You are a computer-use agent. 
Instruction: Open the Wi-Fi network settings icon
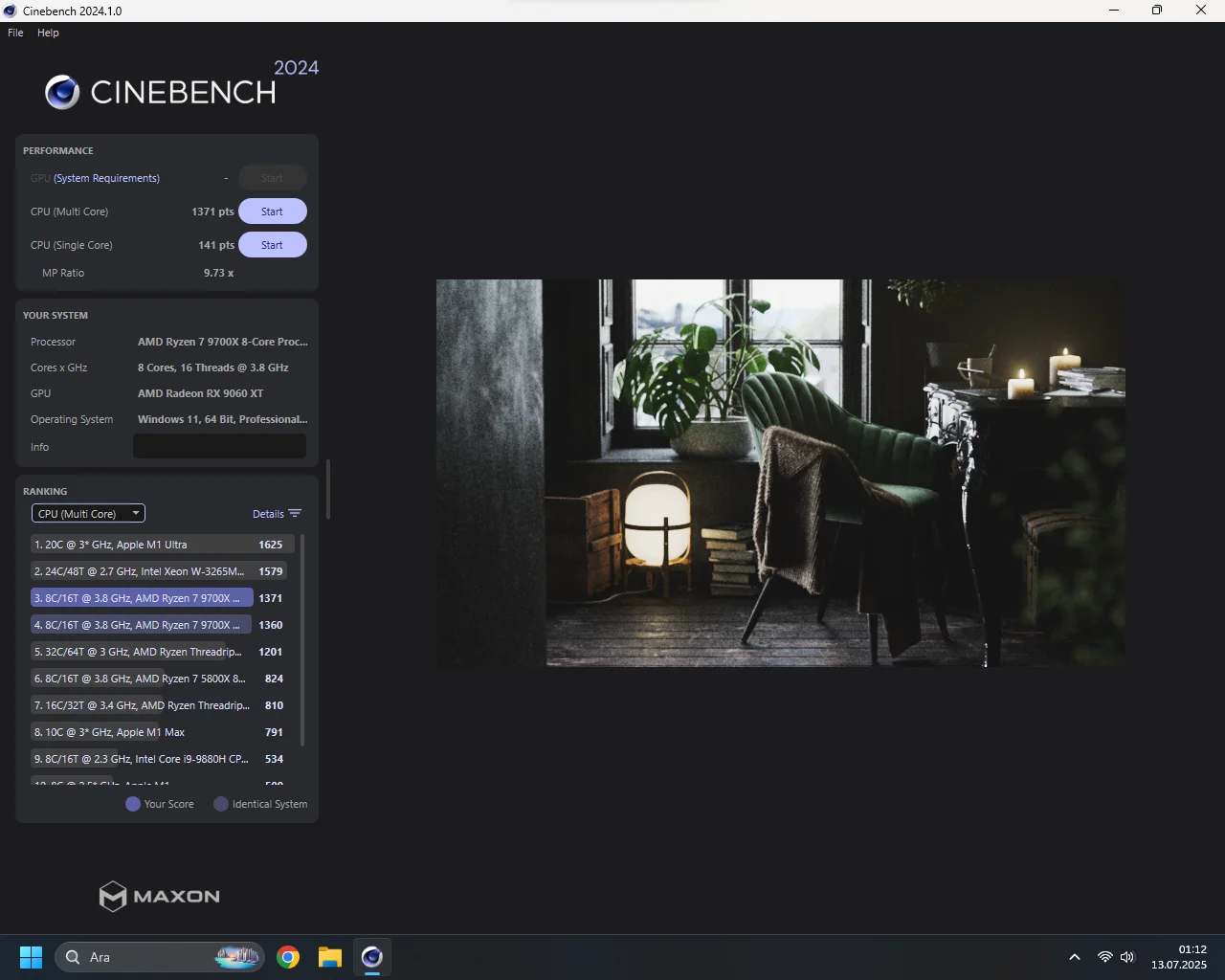(x=1105, y=957)
